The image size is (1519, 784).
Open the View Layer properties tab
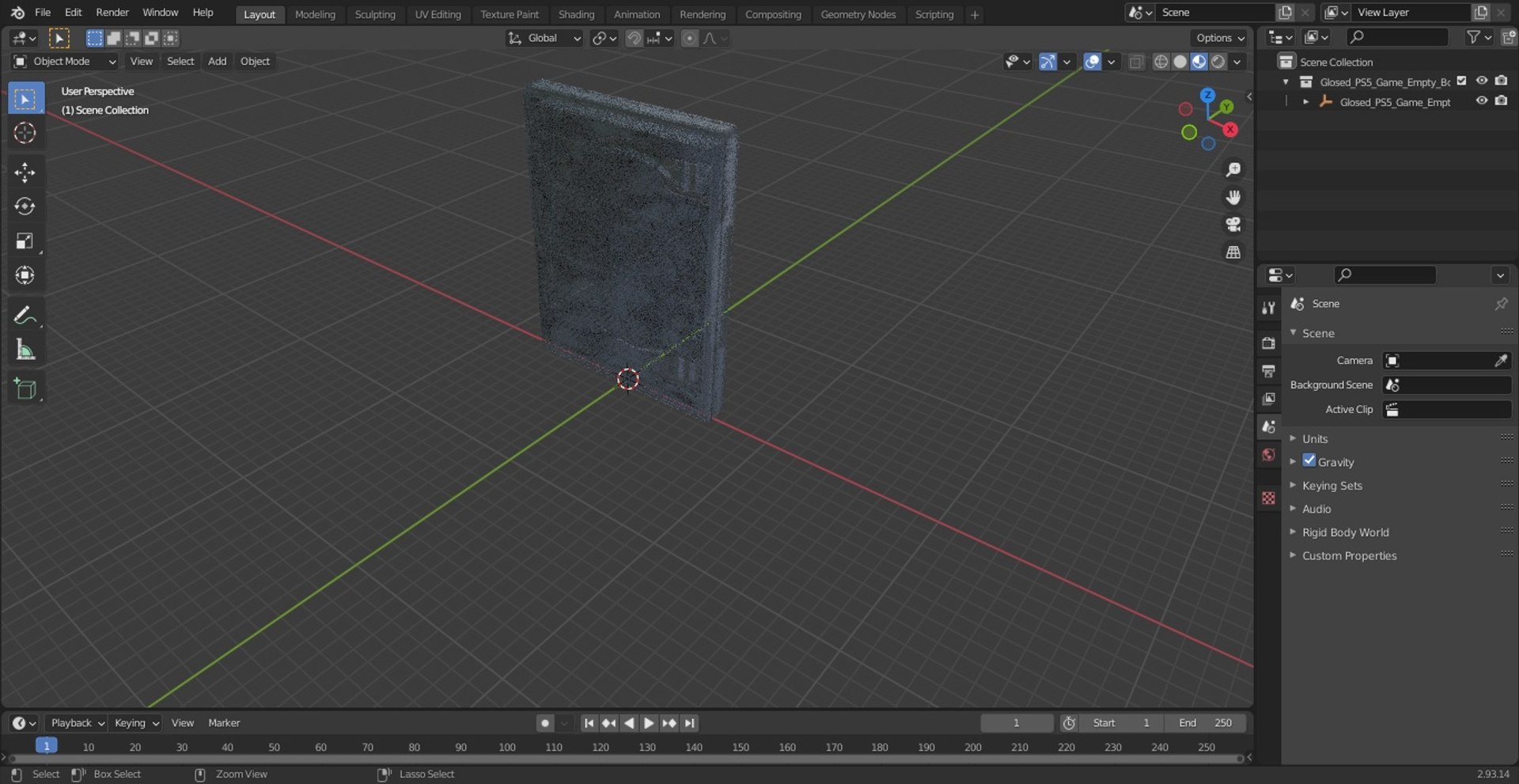(1268, 399)
